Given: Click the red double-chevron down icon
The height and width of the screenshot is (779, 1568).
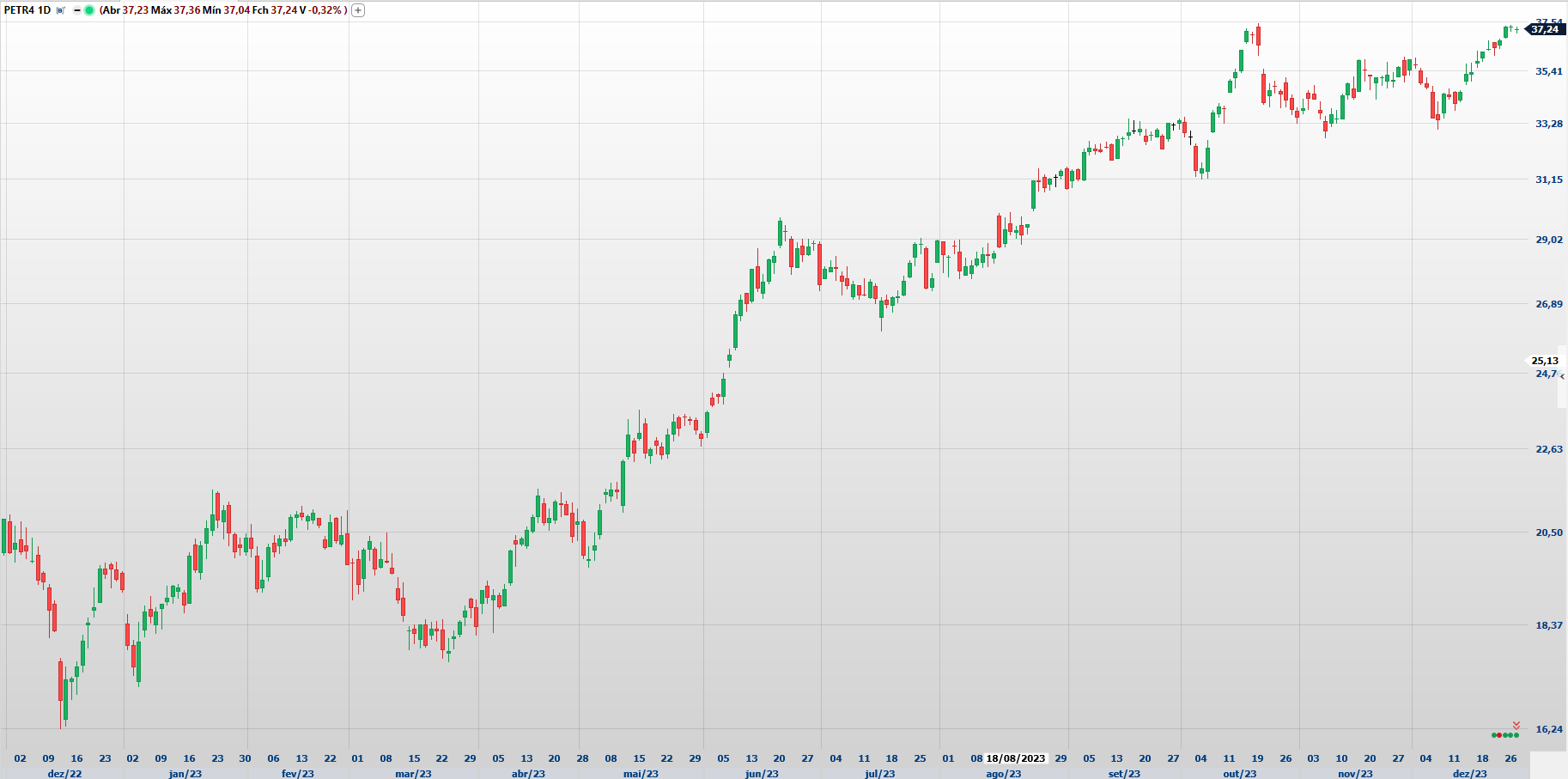Looking at the screenshot, I should (1516, 726).
